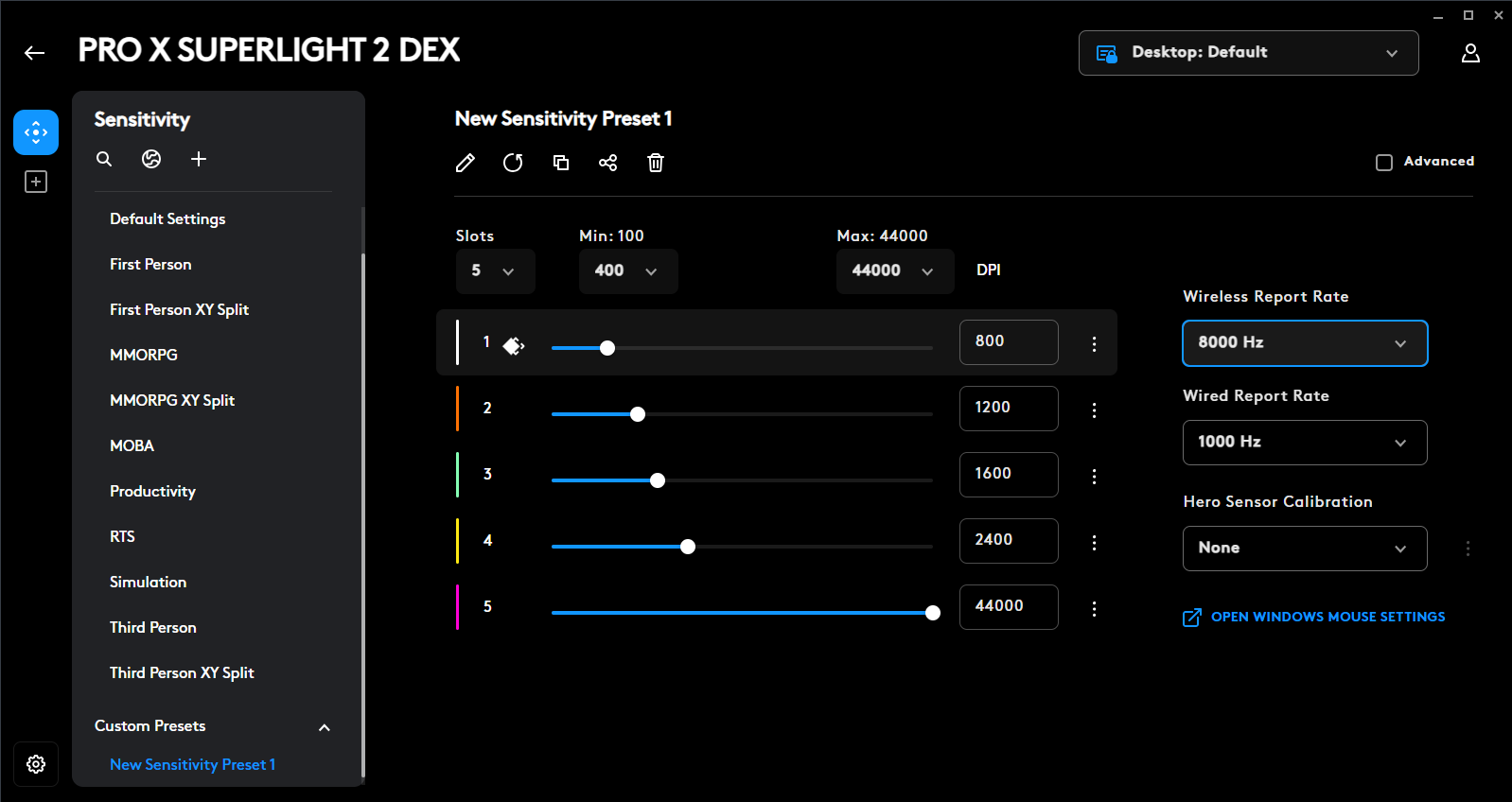Open more options for 800 DPI slot
Viewport: 1512px width, 802px height.
[x=1094, y=344]
